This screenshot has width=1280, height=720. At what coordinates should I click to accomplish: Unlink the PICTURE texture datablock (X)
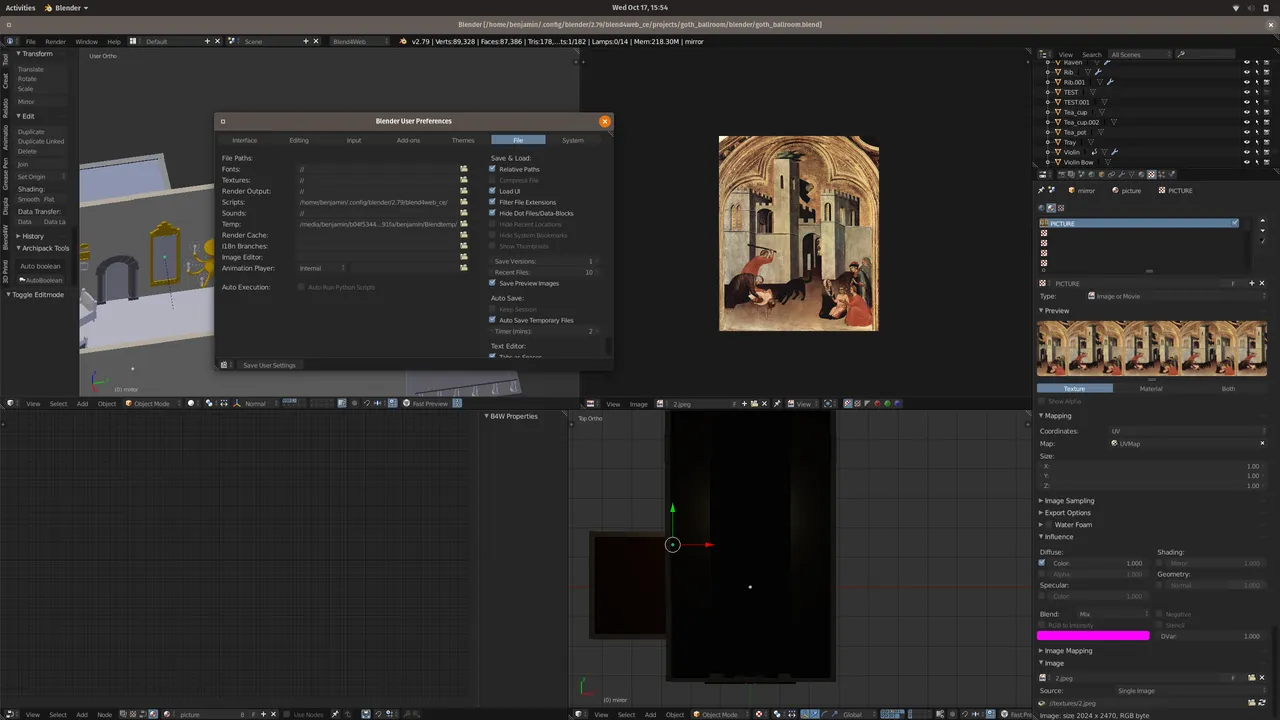(1263, 283)
